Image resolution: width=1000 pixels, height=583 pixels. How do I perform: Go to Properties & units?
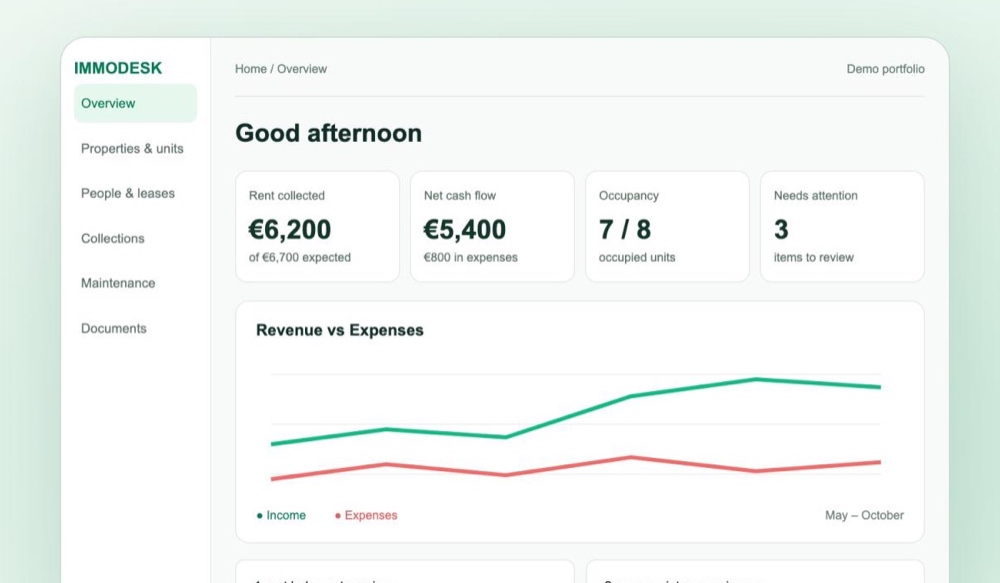point(132,149)
